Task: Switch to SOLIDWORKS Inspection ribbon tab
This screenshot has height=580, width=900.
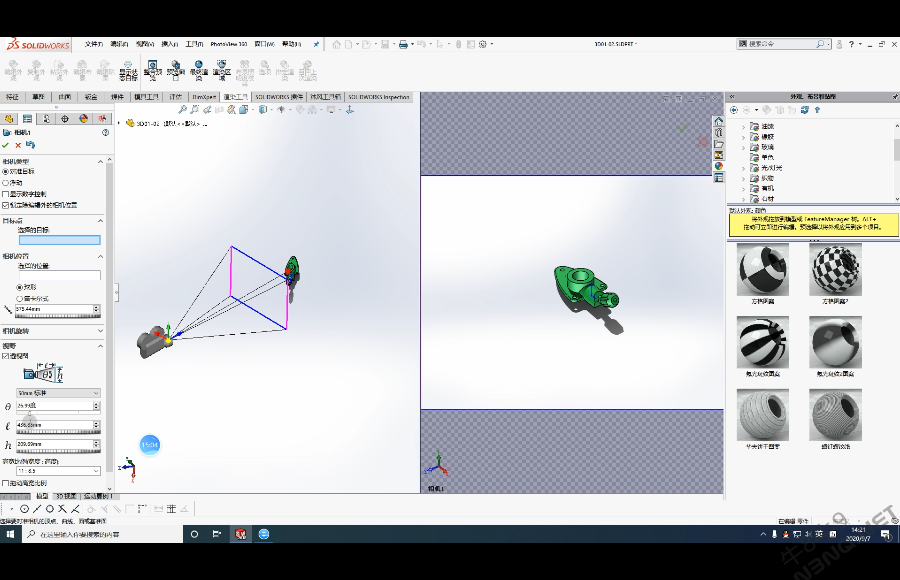Action: pyautogui.click(x=379, y=97)
